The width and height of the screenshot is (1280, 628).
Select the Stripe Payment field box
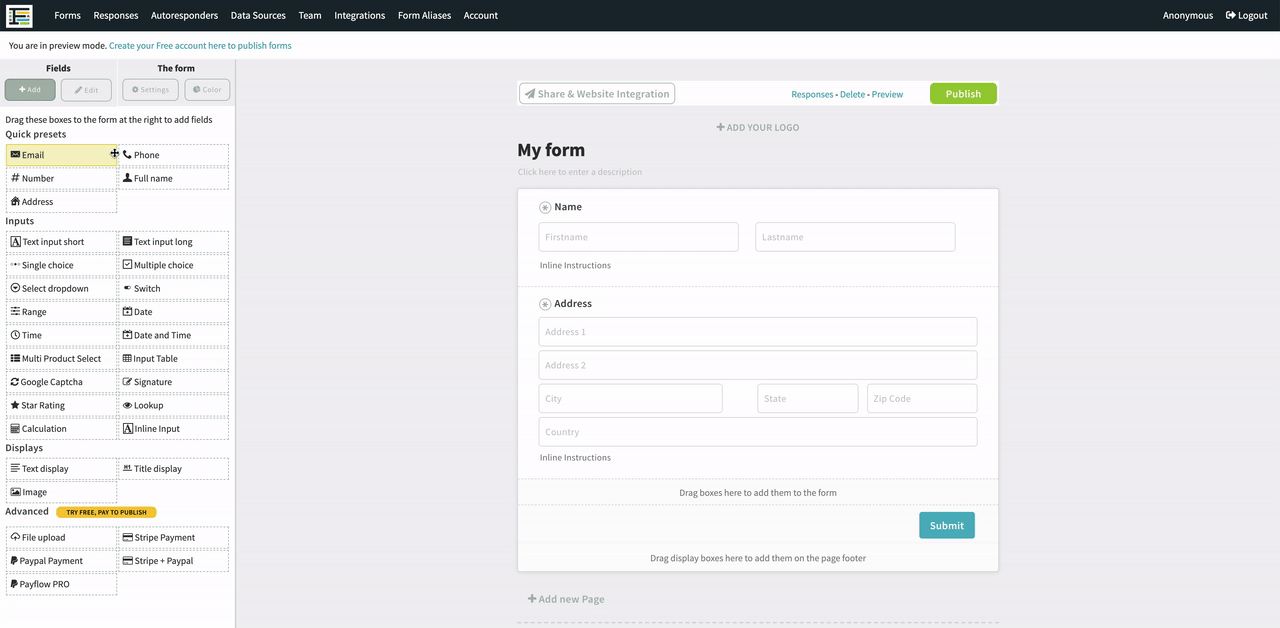click(x=173, y=538)
